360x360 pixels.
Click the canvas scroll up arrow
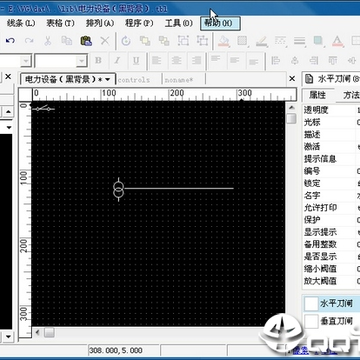(x=291, y=108)
